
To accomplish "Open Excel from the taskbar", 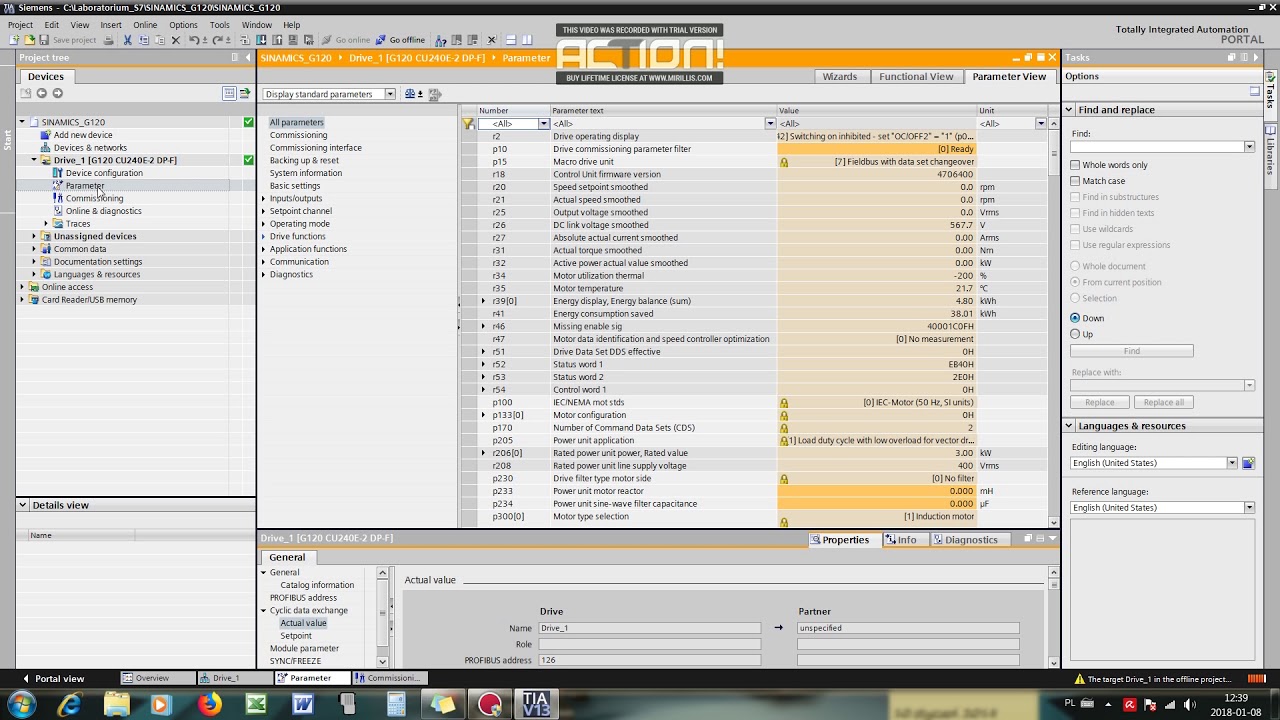I will (256, 704).
